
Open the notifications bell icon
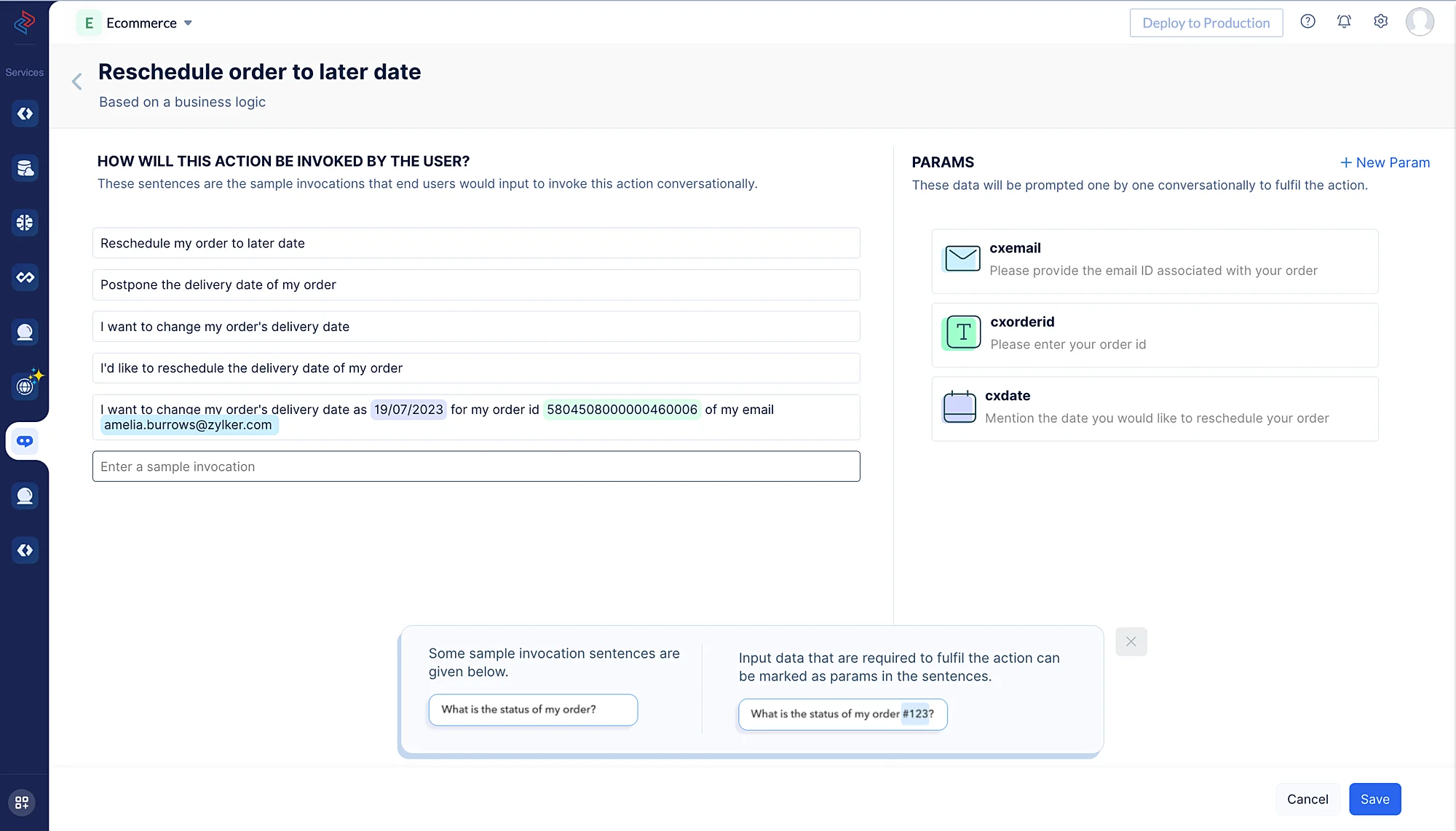[x=1344, y=22]
